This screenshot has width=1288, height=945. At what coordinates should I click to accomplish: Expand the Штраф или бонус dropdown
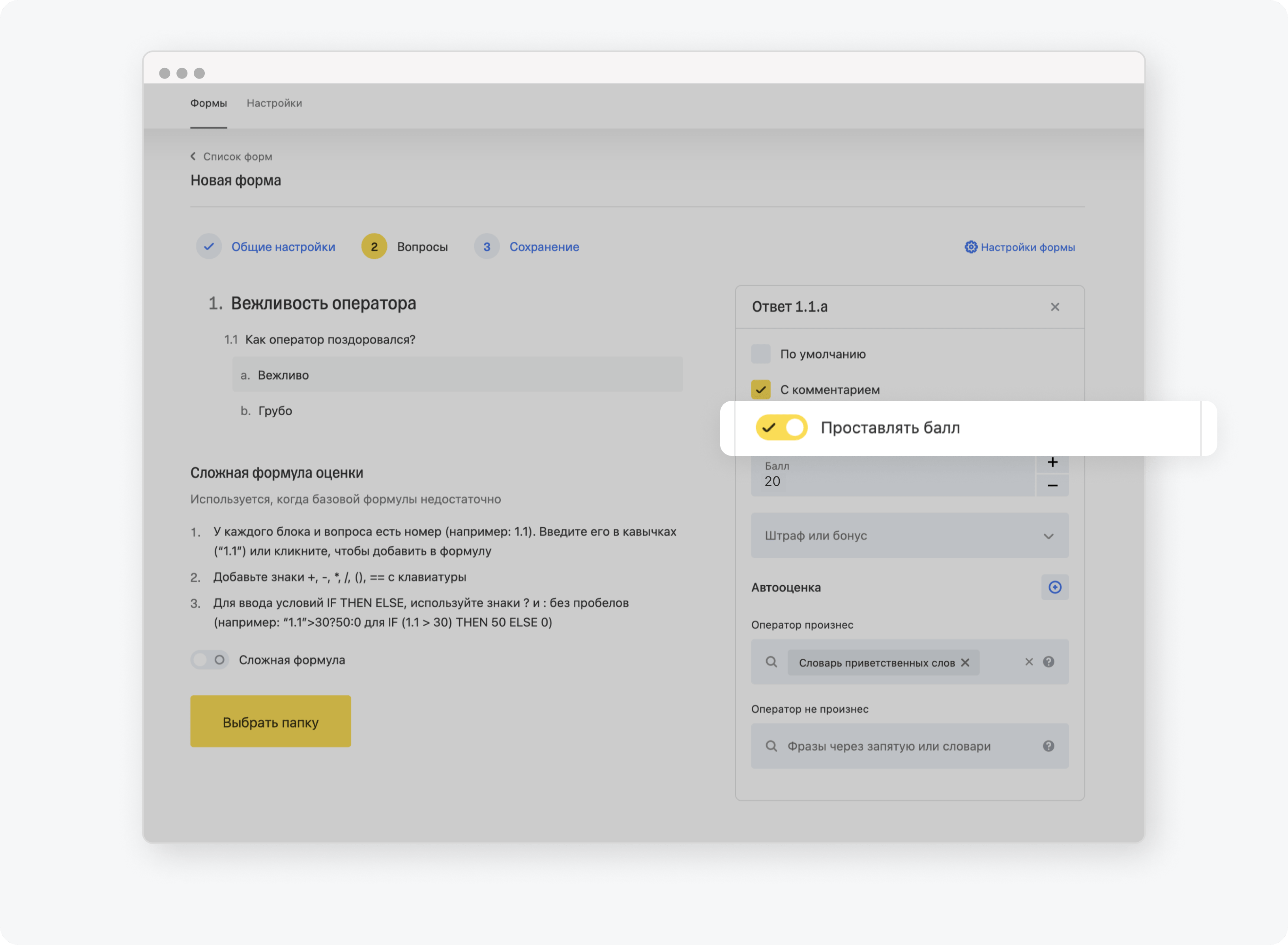pyautogui.click(x=909, y=536)
